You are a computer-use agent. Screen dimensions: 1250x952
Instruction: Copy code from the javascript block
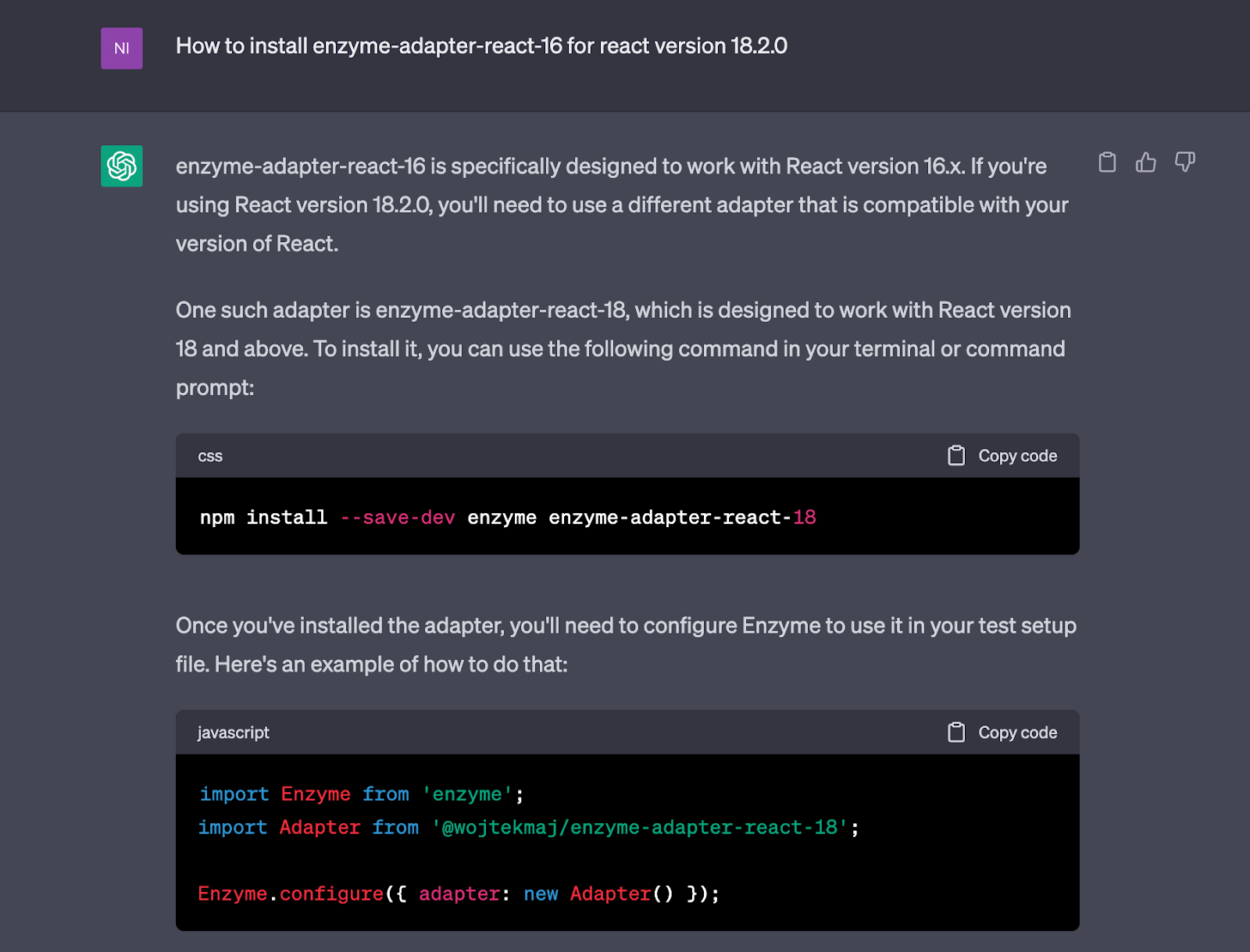pos(1002,733)
